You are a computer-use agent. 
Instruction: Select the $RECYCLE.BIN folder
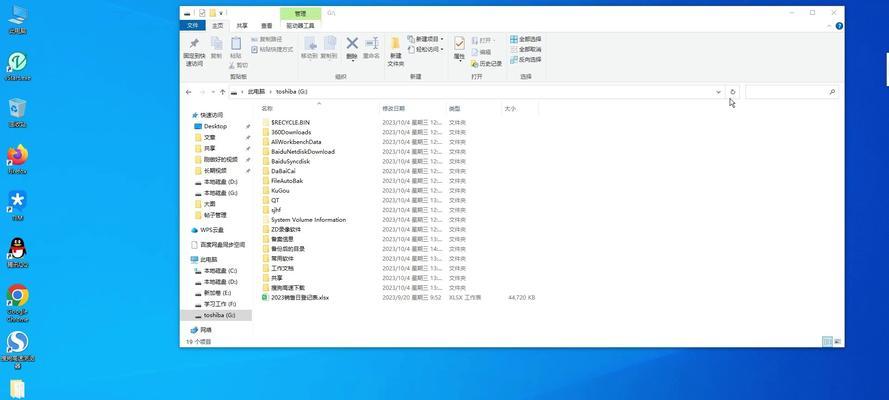tap(290, 122)
